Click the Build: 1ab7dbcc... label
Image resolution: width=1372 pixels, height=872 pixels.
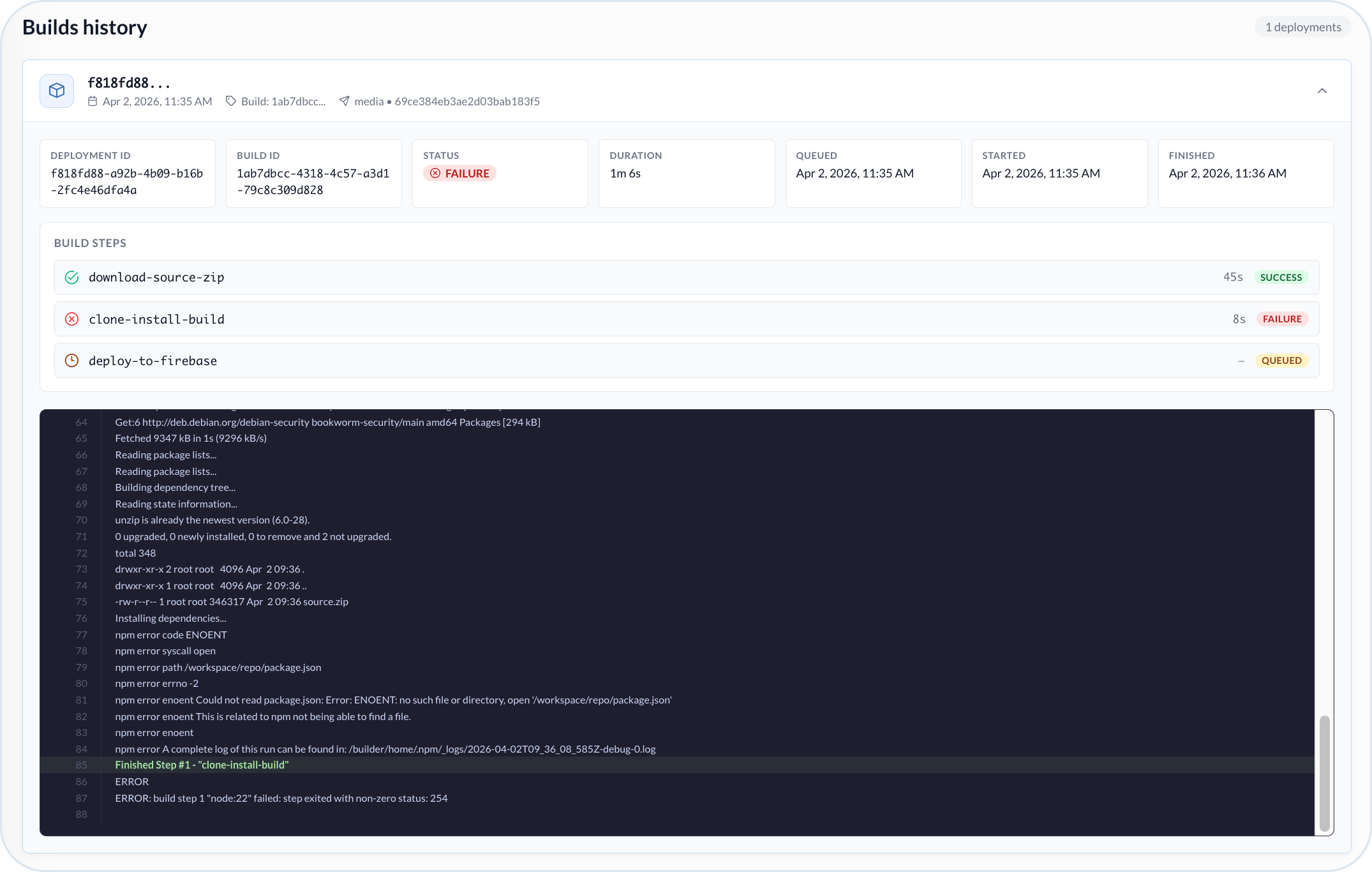(x=283, y=101)
